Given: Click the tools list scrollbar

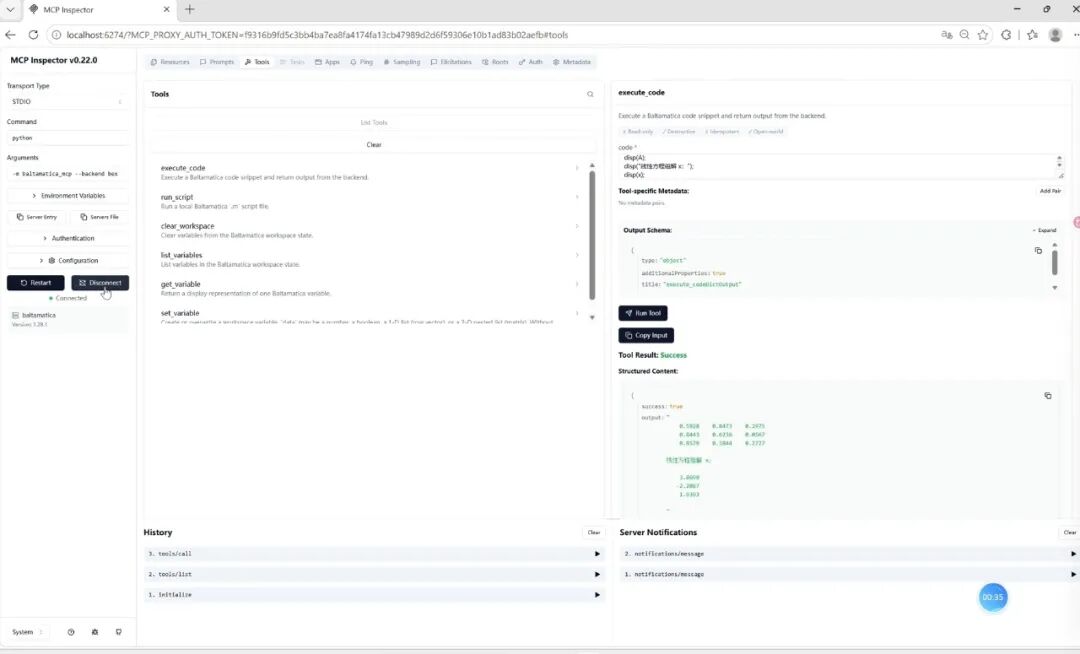Looking at the screenshot, I should pos(592,235).
